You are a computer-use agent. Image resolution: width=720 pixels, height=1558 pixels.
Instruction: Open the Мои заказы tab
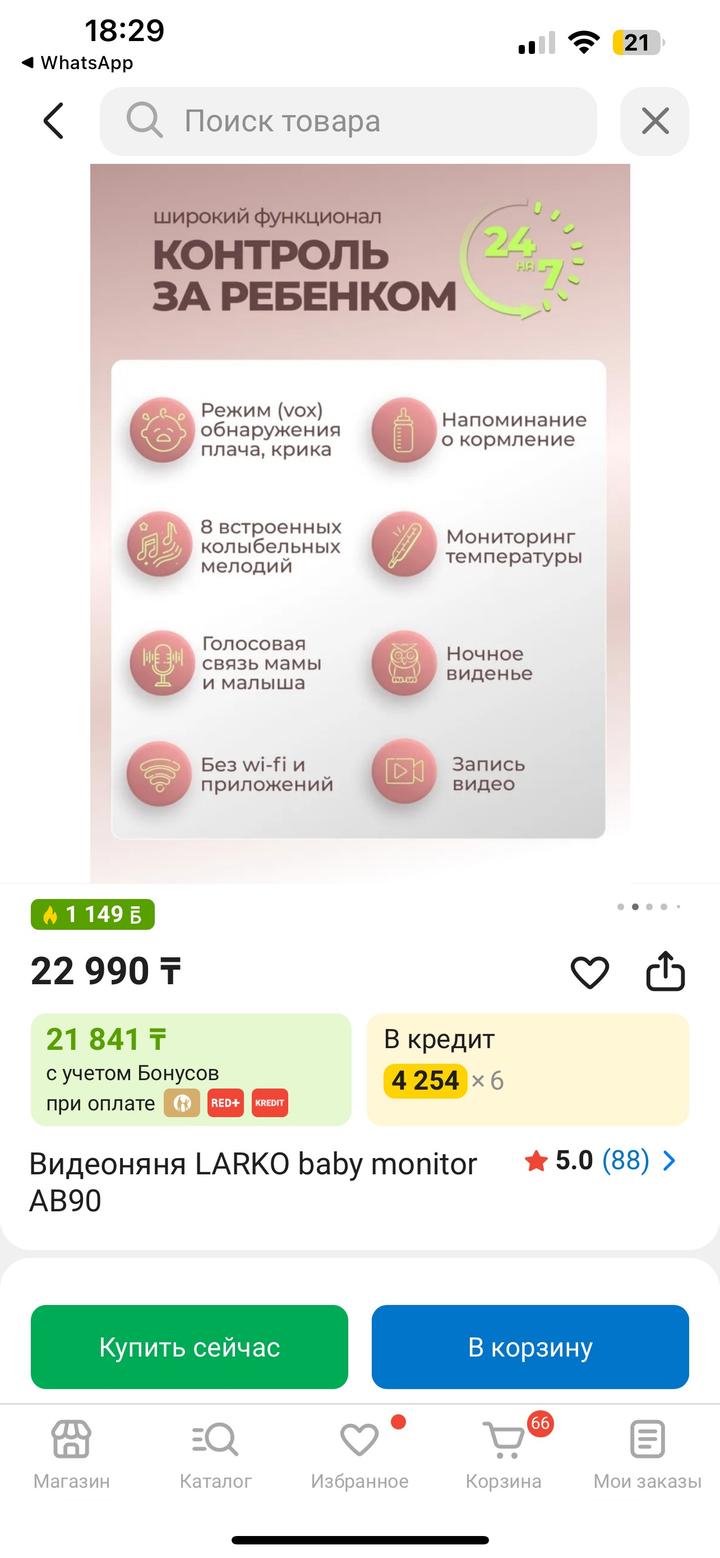(647, 1455)
